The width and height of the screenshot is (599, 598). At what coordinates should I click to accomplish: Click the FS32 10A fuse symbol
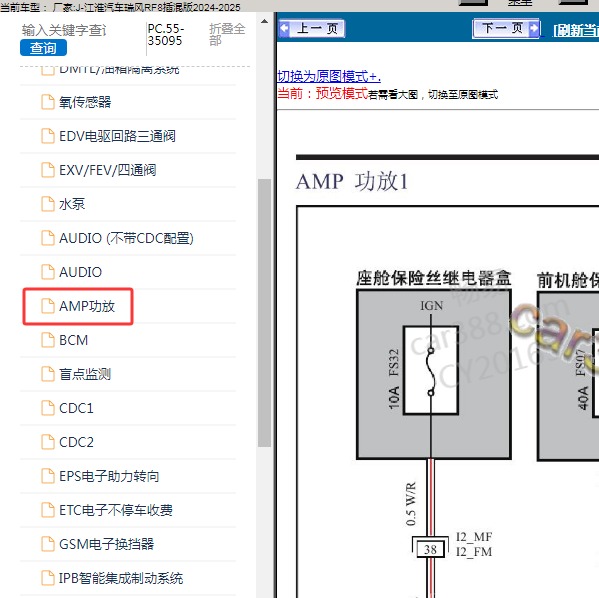point(431,370)
